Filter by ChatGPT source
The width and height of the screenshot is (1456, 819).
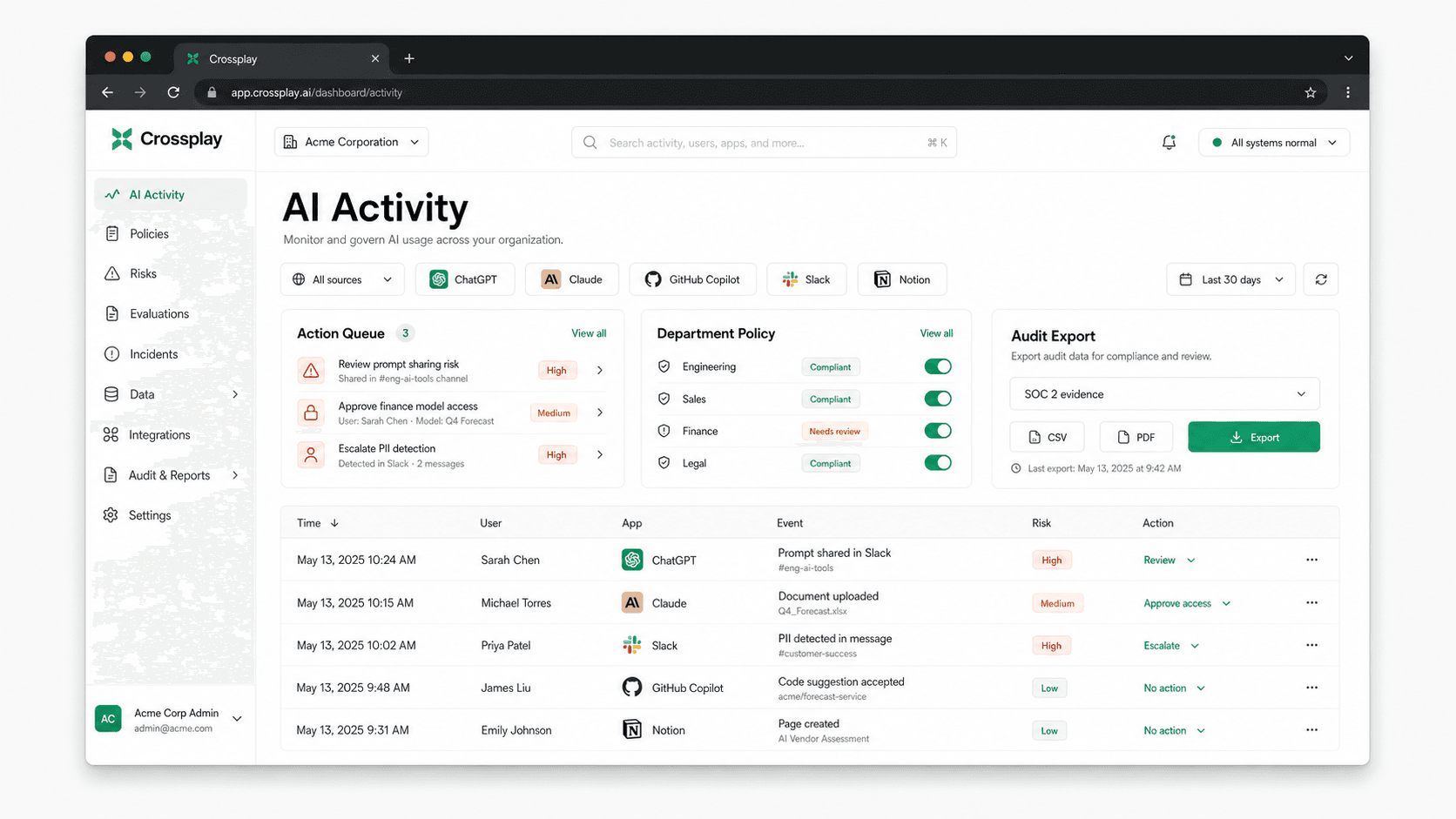coord(465,279)
